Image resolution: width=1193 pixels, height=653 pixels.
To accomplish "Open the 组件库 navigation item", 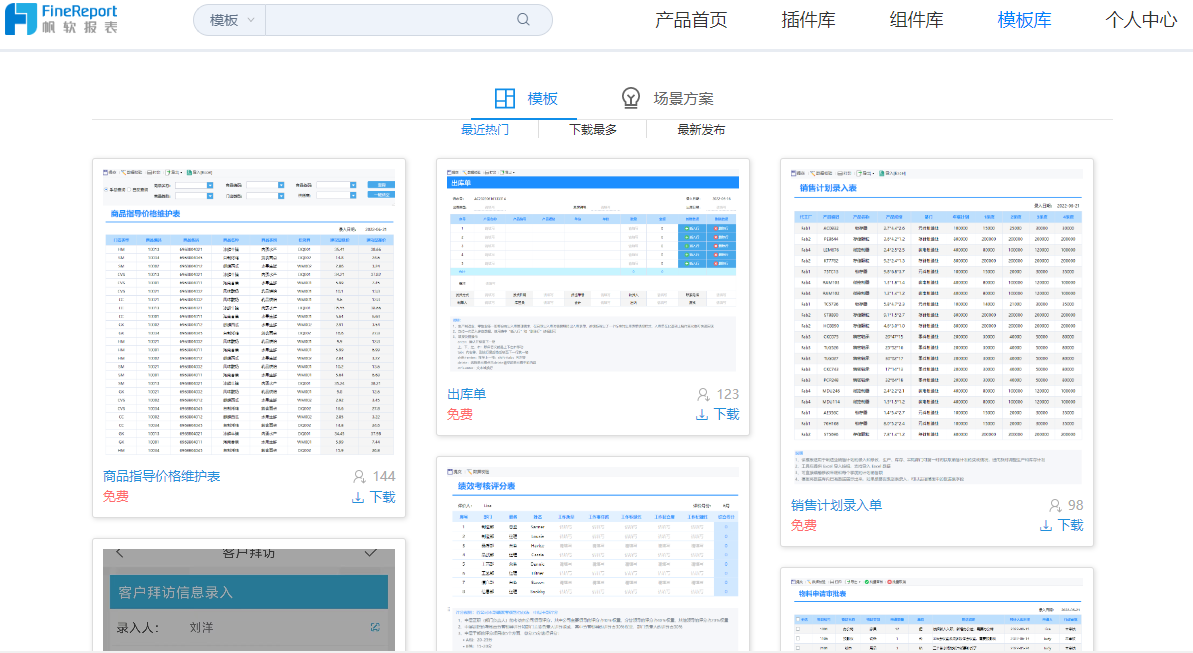I will (916, 20).
